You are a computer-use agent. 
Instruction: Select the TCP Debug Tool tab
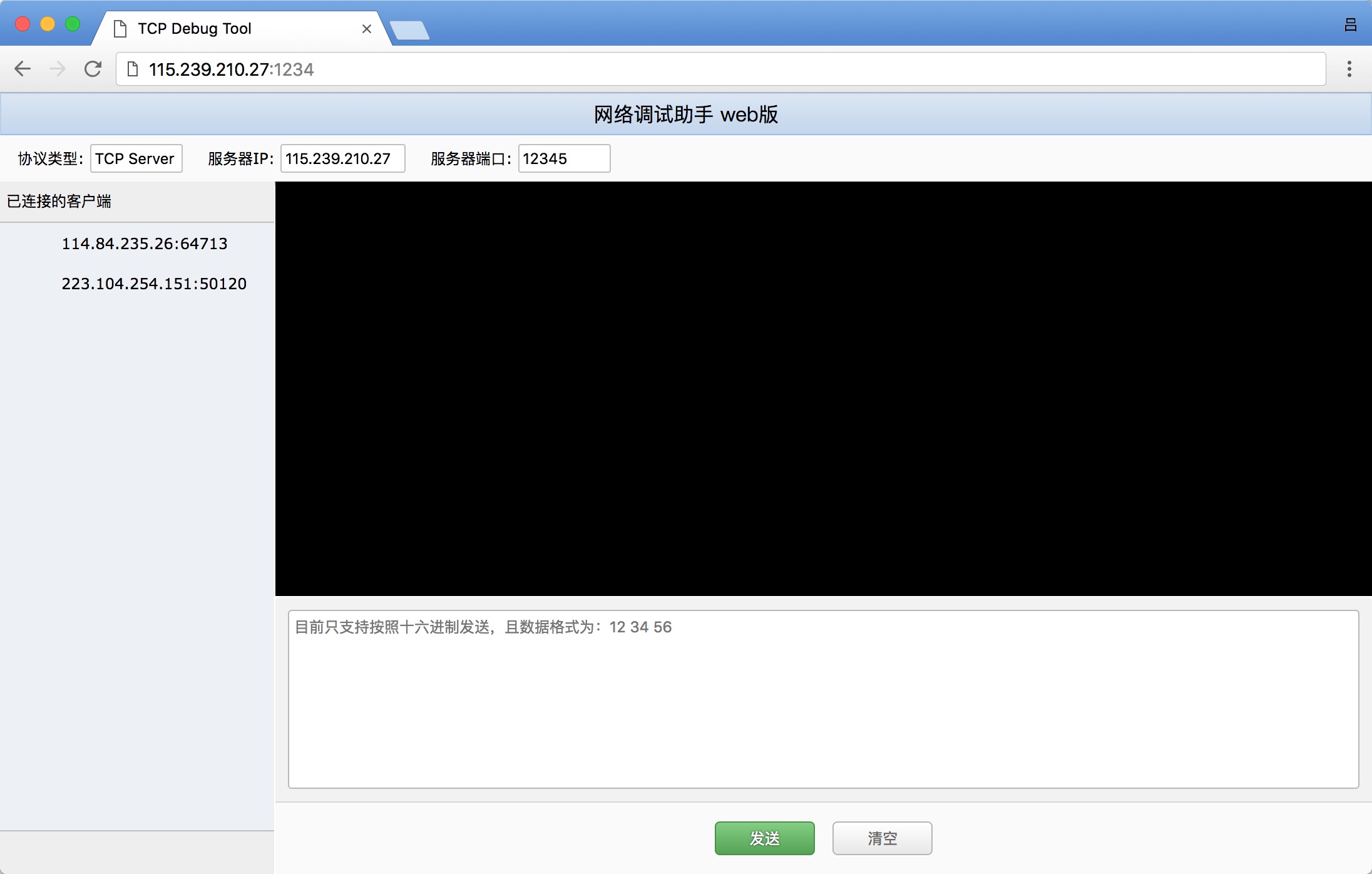(x=207, y=29)
